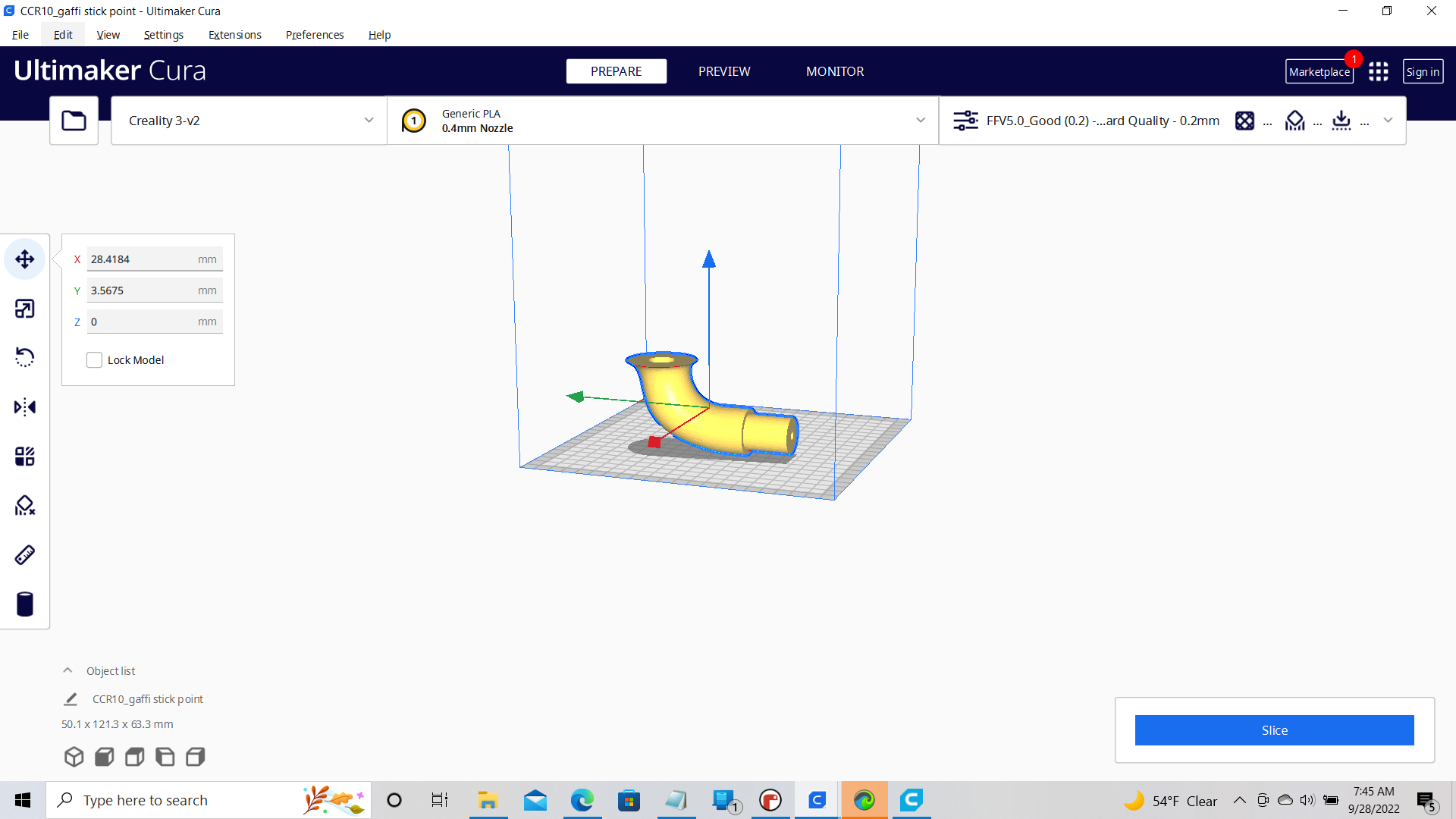Click the Sign in button
1456x819 pixels.
click(x=1423, y=72)
